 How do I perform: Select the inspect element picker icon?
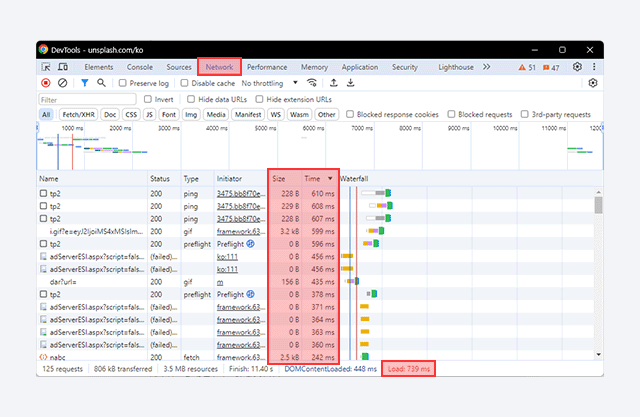pyautogui.click(x=46, y=67)
